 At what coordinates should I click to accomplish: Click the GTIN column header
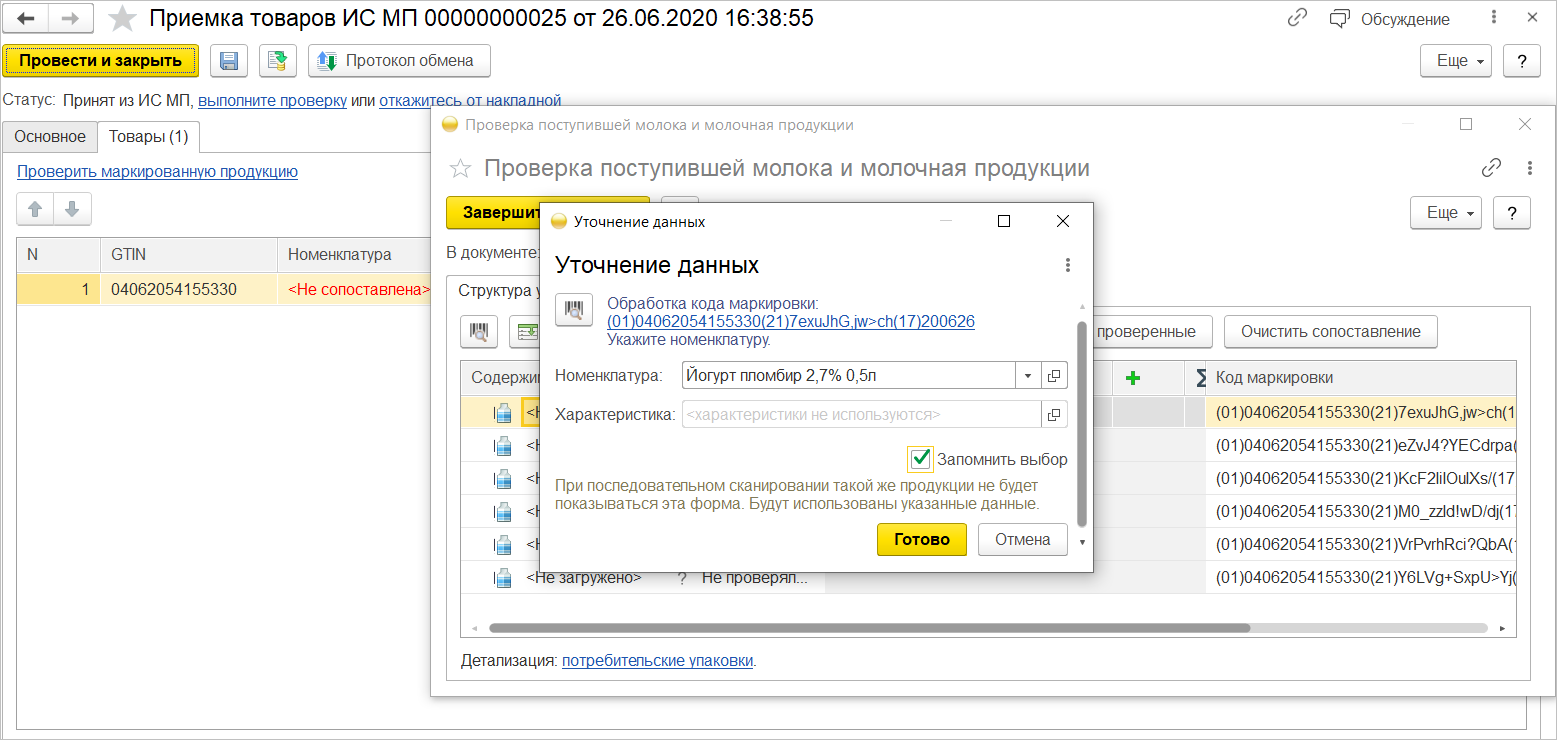click(188, 254)
